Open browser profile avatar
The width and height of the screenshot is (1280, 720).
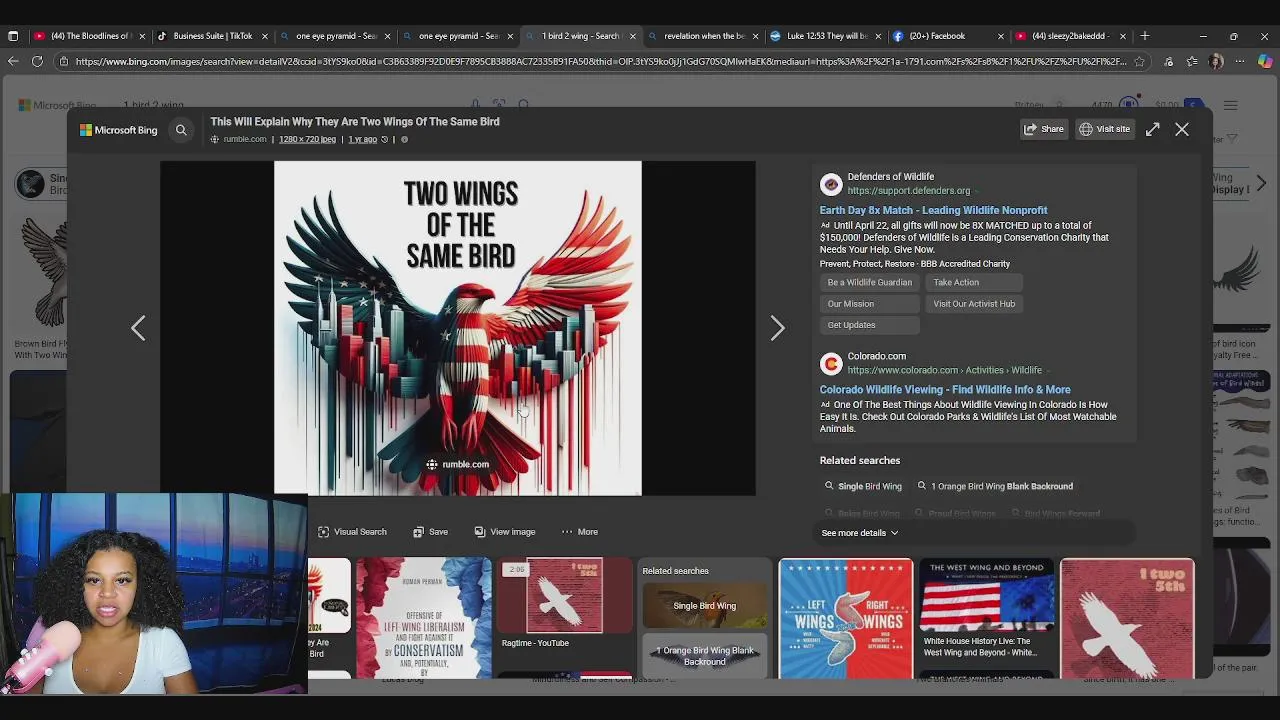1216,61
